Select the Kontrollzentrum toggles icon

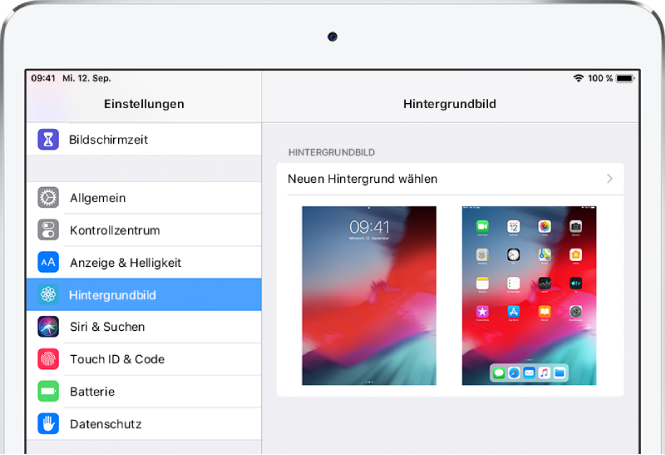(48, 230)
